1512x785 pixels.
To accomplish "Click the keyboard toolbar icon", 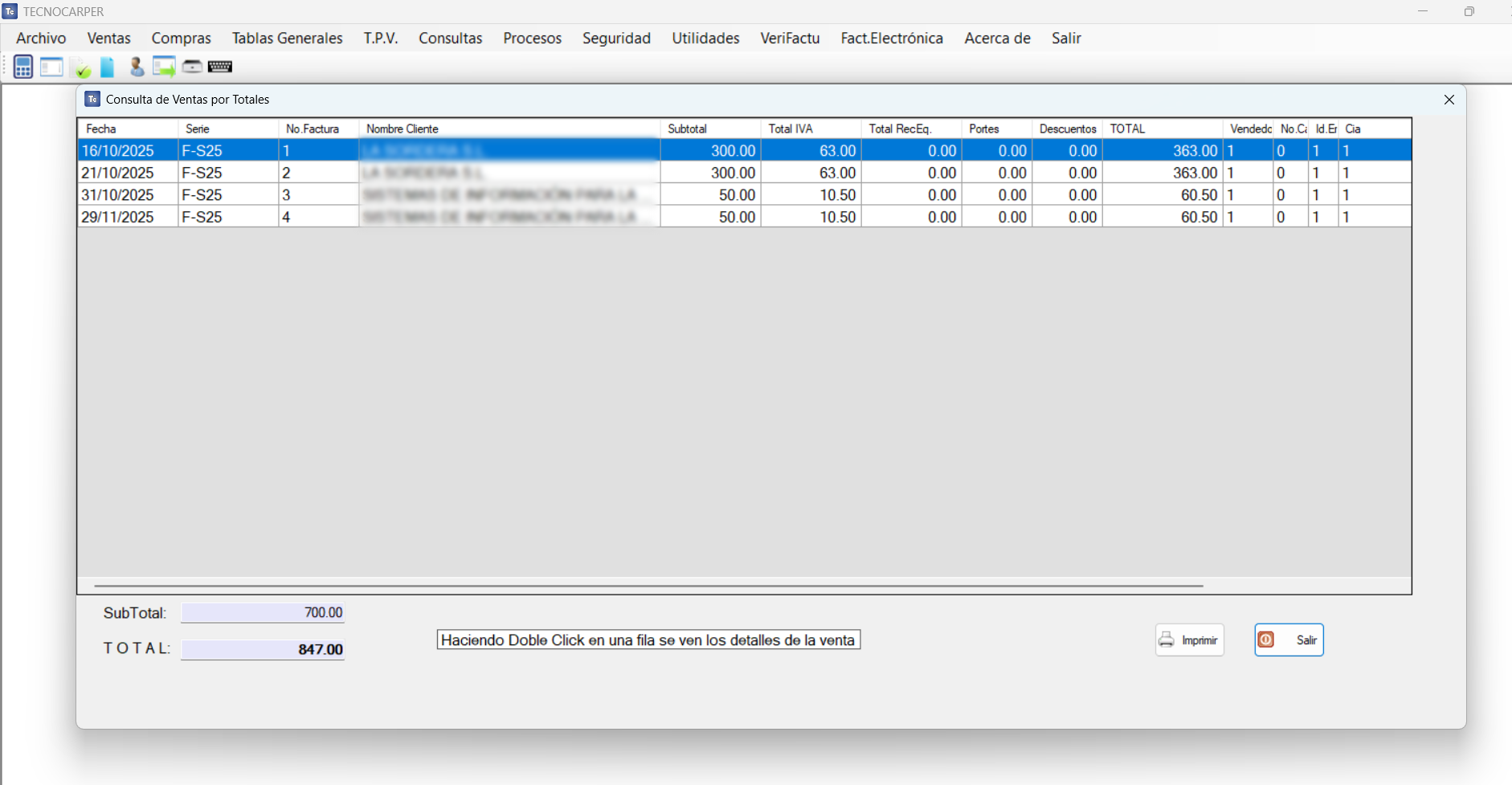I will coord(220,67).
